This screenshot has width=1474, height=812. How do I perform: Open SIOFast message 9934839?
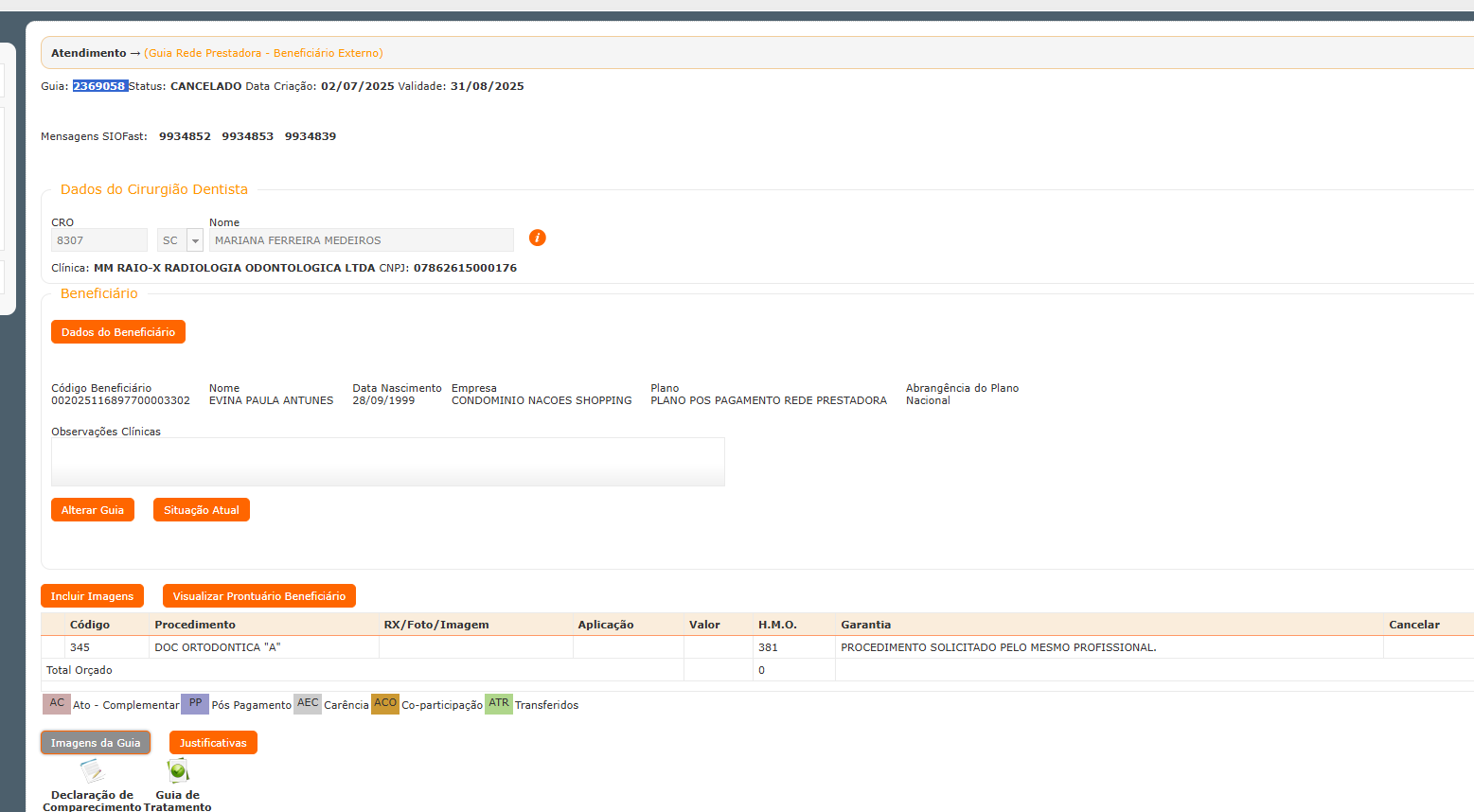(x=311, y=136)
